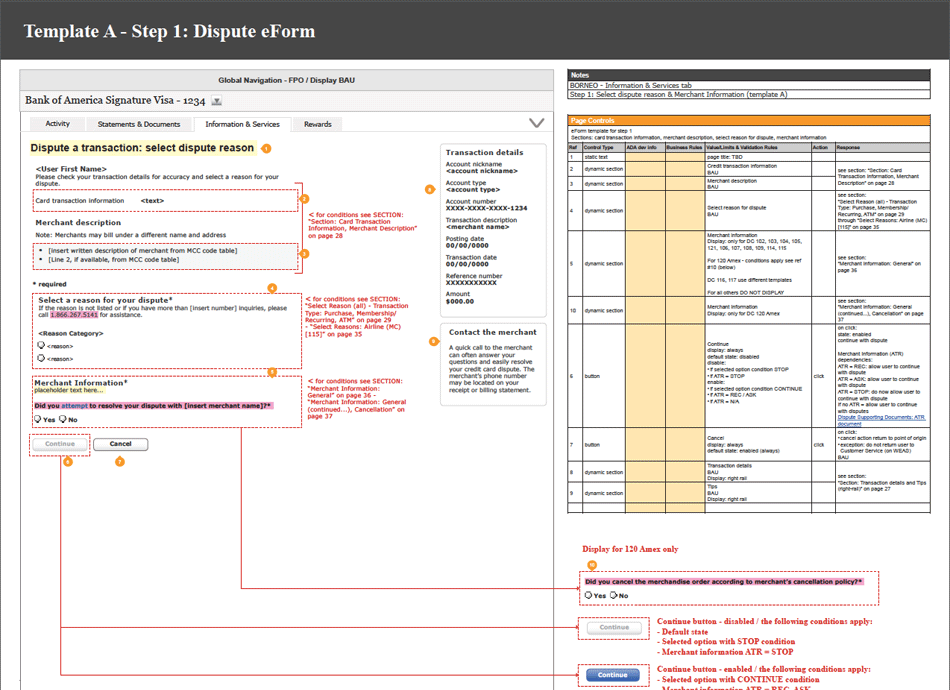Click orange marker 9 beside Contact the merchant

(x=433, y=341)
